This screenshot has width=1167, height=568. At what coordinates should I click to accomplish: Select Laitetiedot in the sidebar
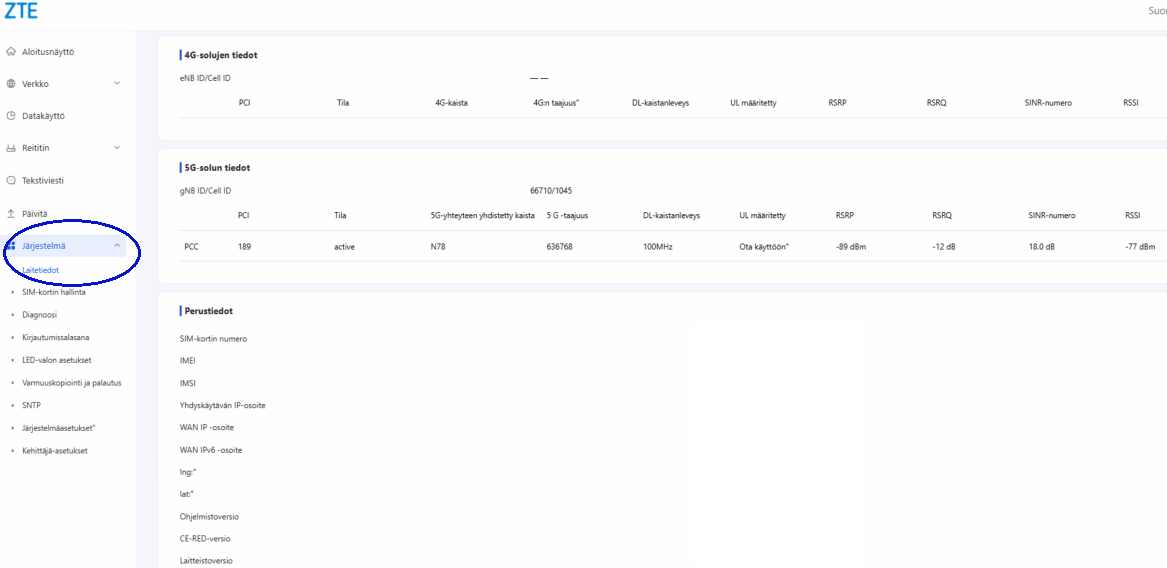(40, 270)
